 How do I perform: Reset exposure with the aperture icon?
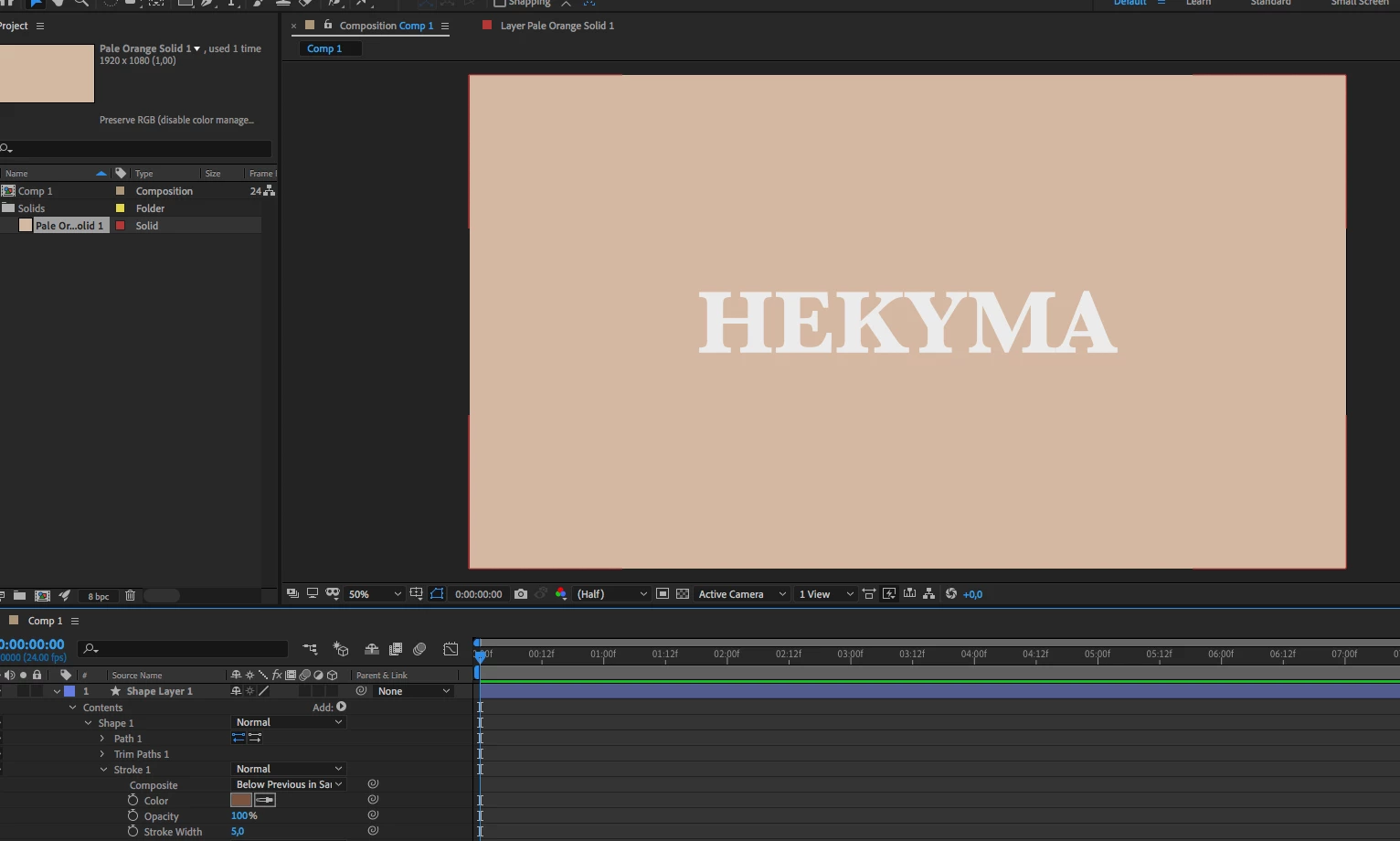point(951,593)
